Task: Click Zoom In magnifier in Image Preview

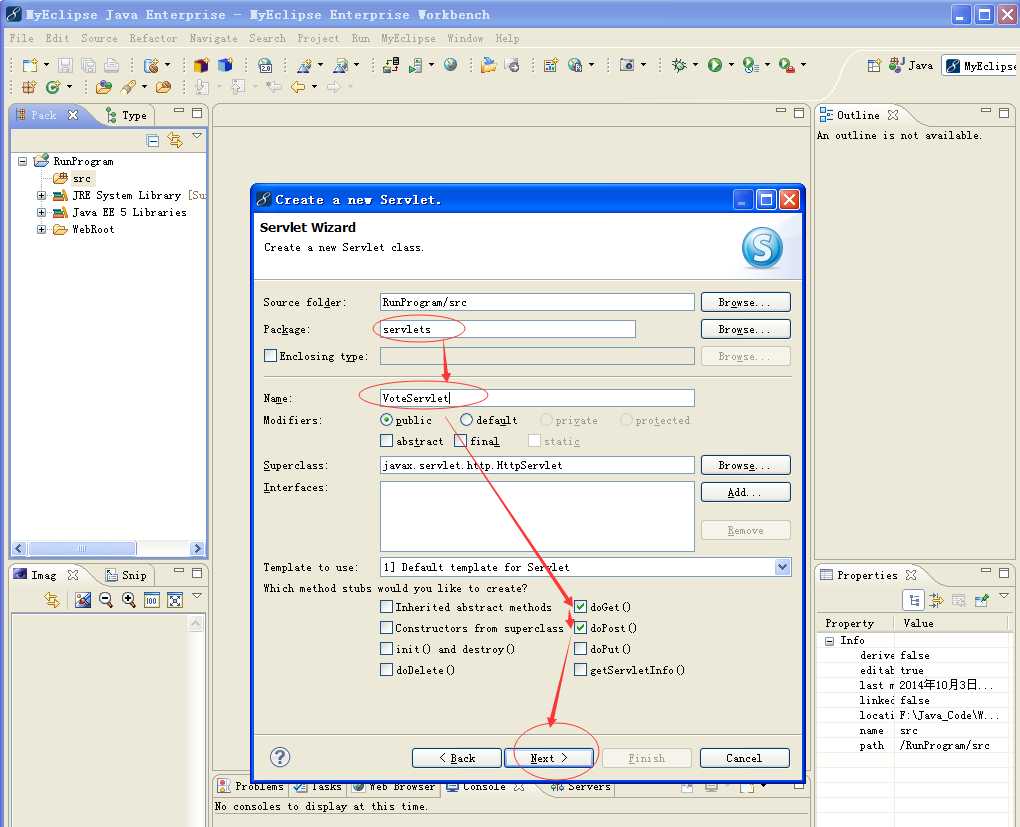Action: (129, 600)
